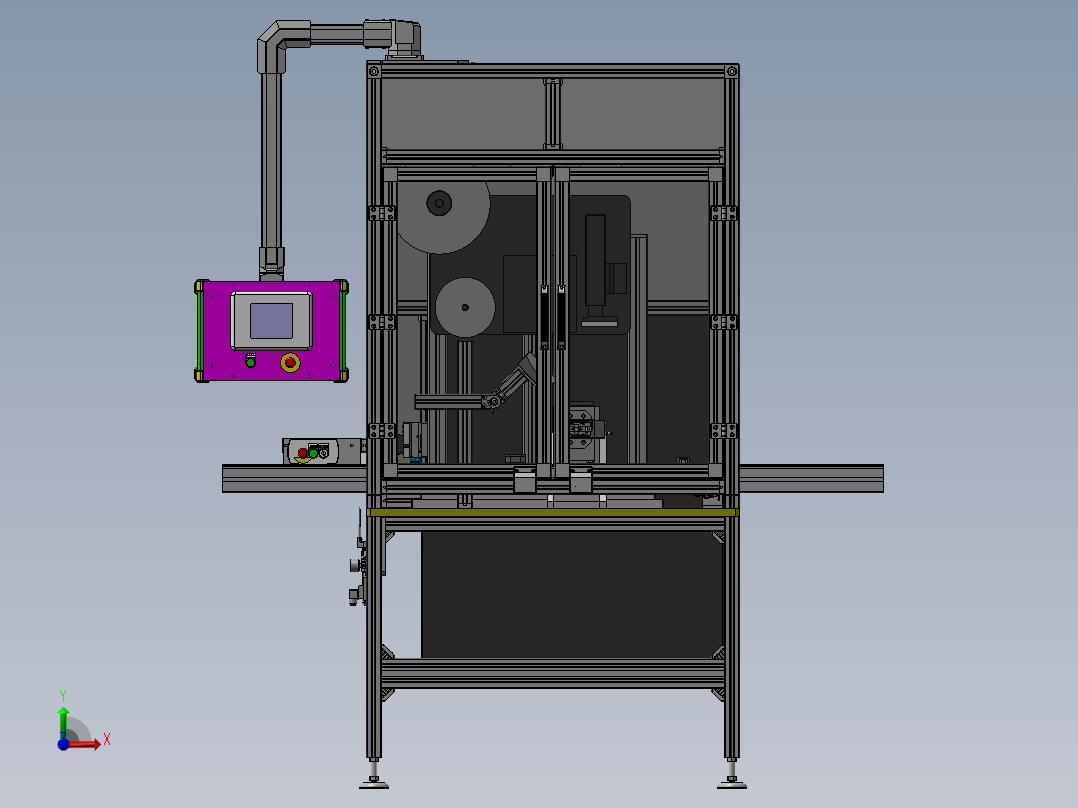Click the X axis label of the triad
Screen dimensions: 1078x808
(107, 740)
